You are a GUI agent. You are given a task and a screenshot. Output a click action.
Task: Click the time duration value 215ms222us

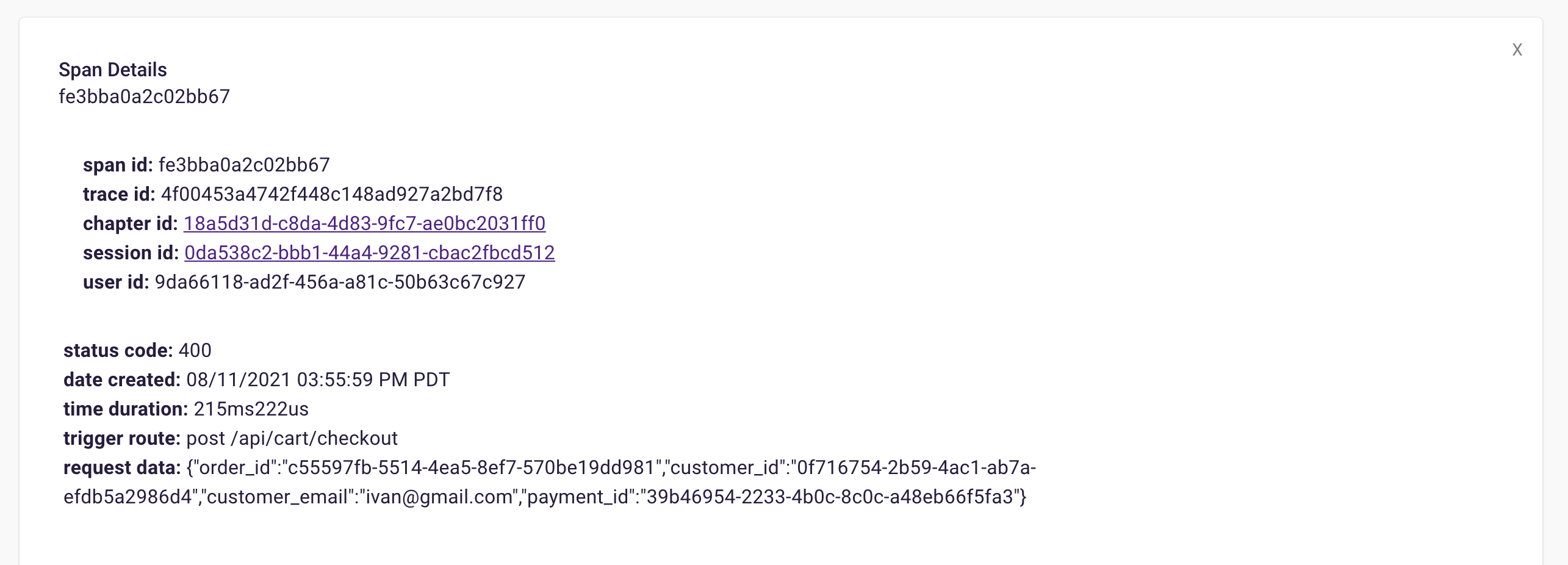pyautogui.click(x=251, y=409)
